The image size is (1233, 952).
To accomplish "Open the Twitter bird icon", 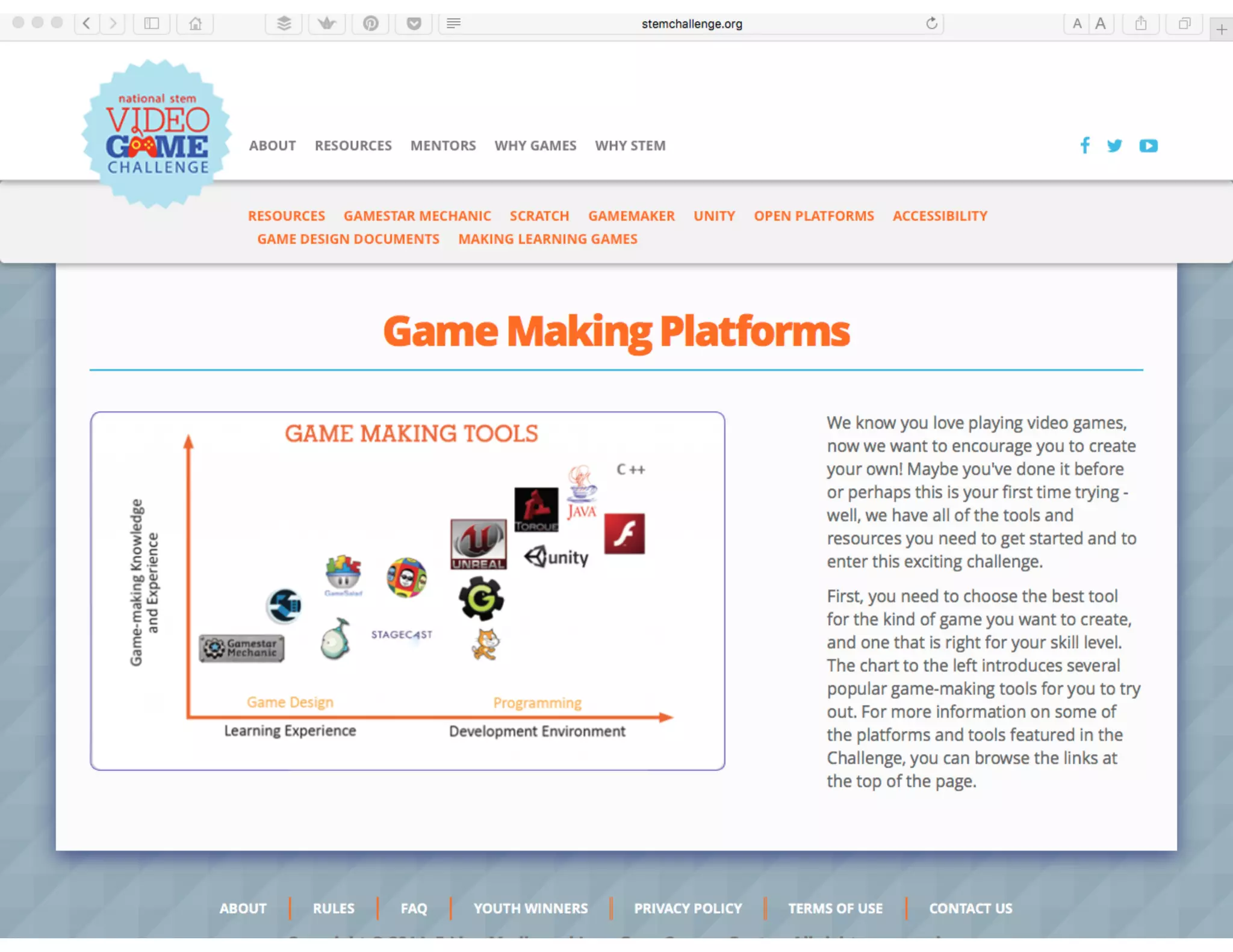I will pyautogui.click(x=1114, y=146).
